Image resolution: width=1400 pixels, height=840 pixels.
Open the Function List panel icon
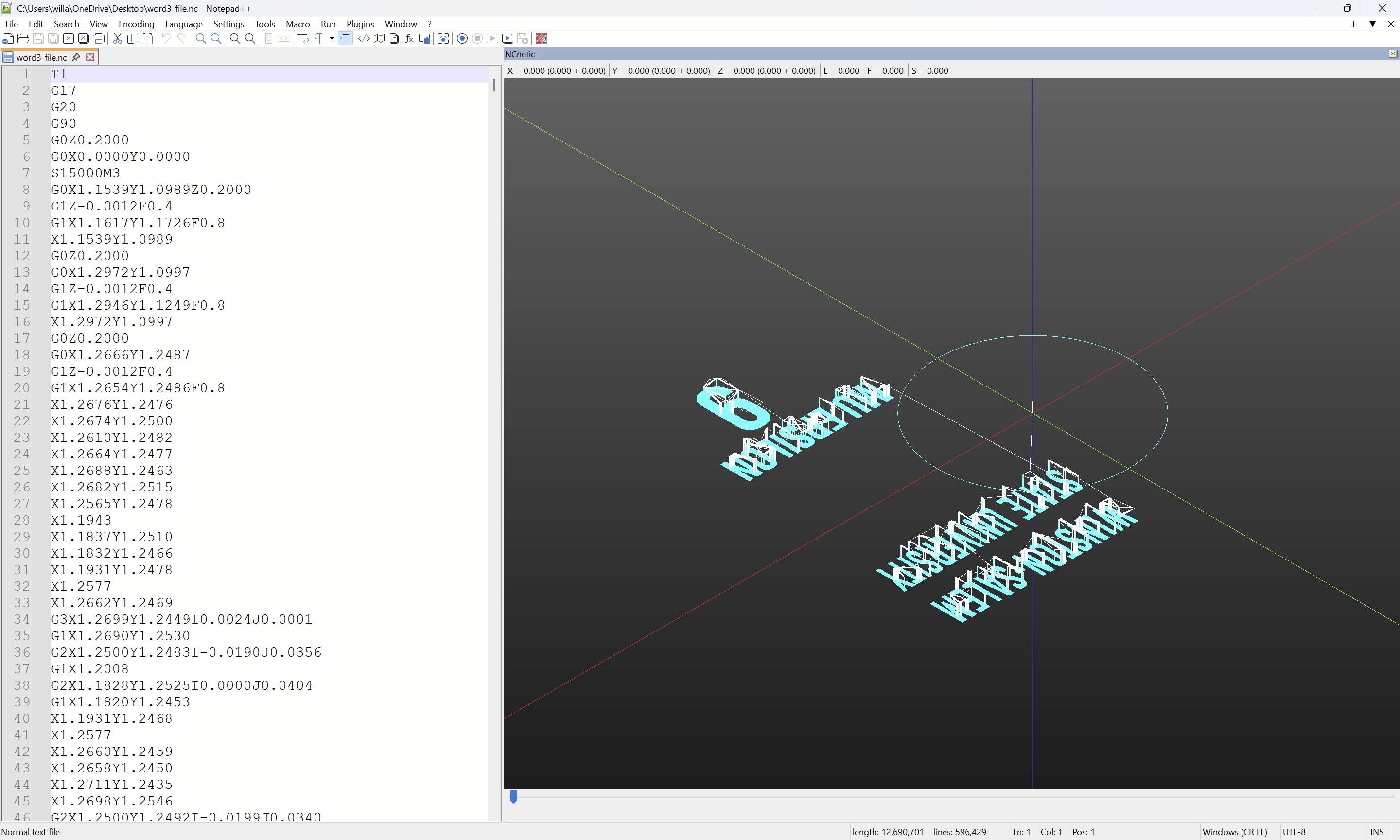pyautogui.click(x=409, y=38)
